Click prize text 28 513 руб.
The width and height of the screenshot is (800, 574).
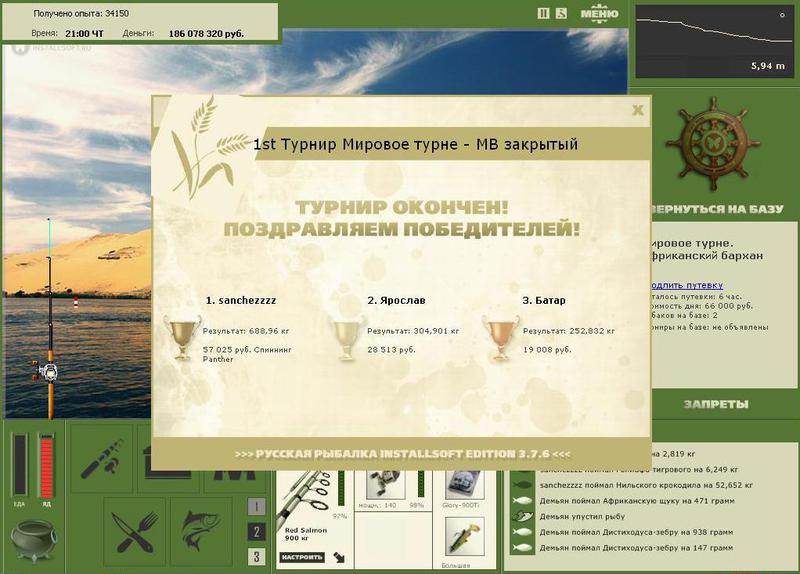coord(391,350)
